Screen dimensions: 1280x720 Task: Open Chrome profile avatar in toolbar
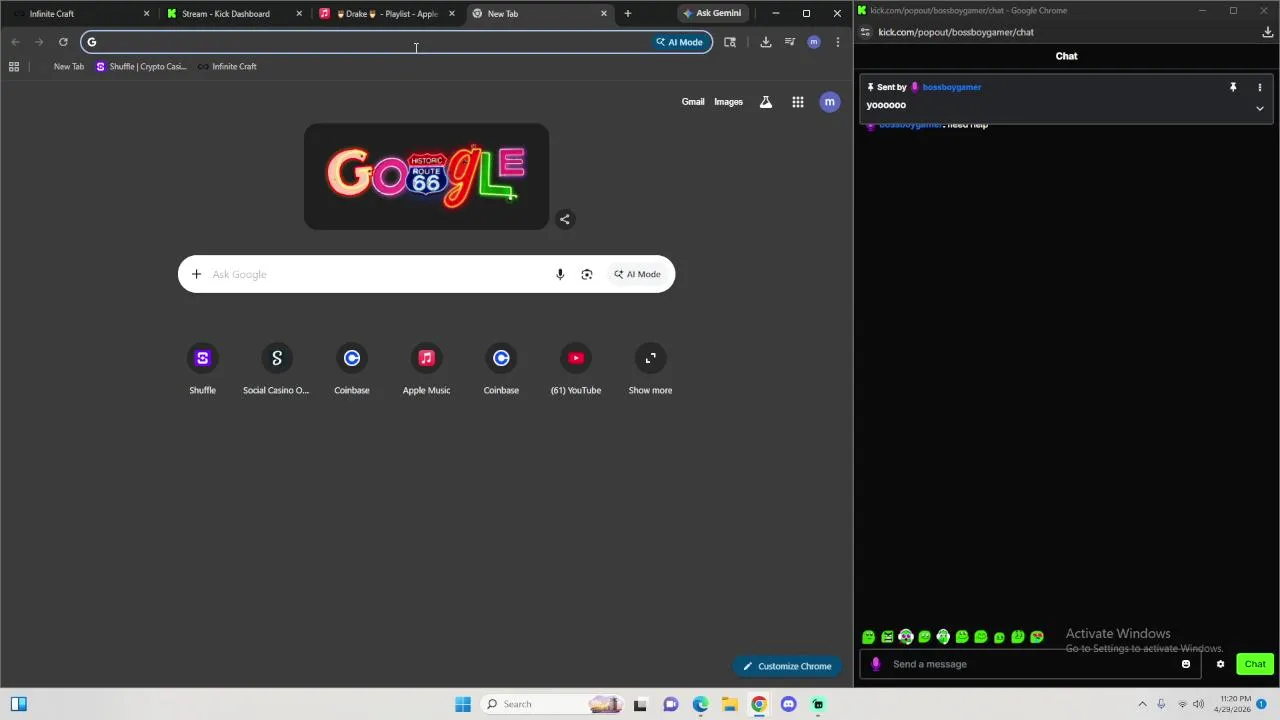(814, 42)
